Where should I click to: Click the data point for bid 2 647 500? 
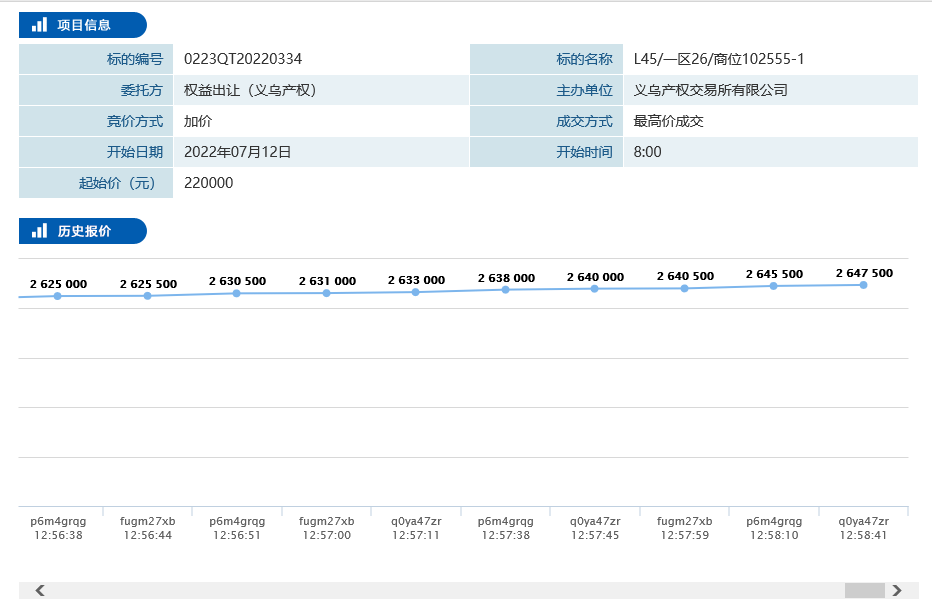tap(863, 285)
